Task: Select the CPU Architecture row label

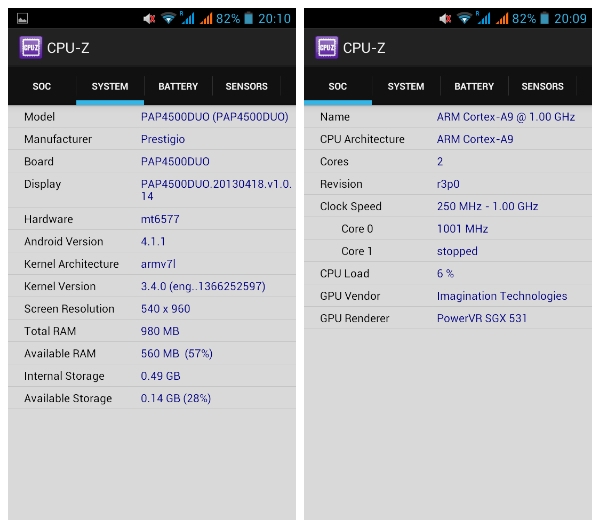Action: pos(362,139)
